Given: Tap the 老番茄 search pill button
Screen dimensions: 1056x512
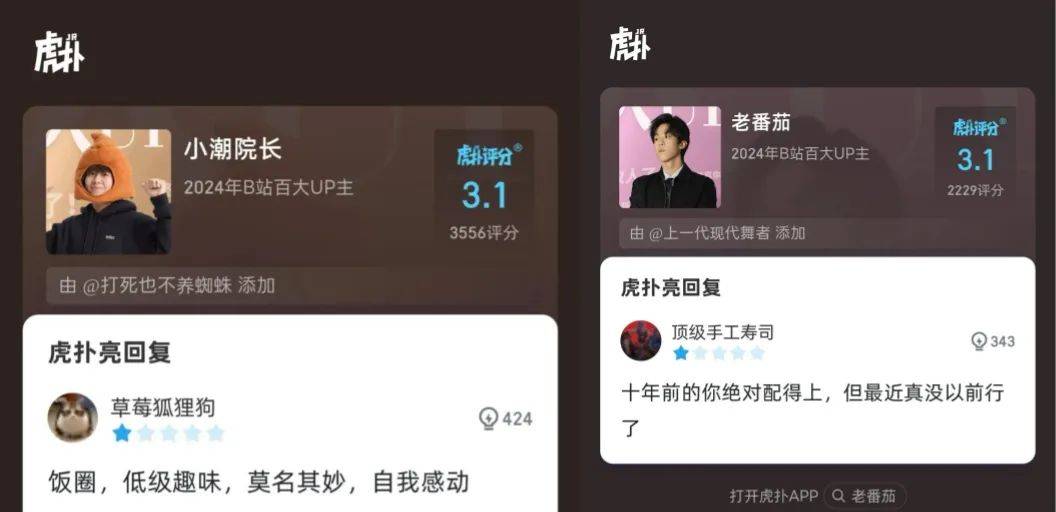Looking at the screenshot, I should pyautogui.click(x=865, y=497).
